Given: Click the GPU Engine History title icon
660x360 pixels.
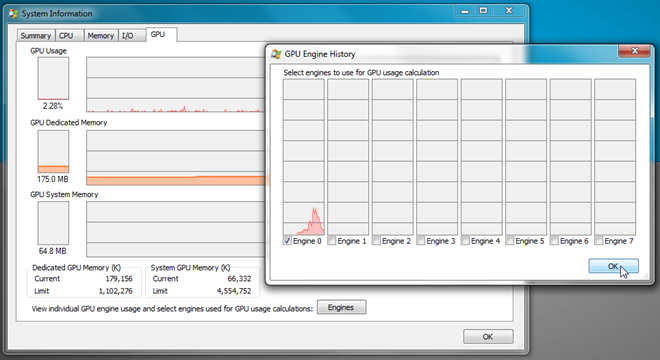Looking at the screenshot, I should coord(276,54).
